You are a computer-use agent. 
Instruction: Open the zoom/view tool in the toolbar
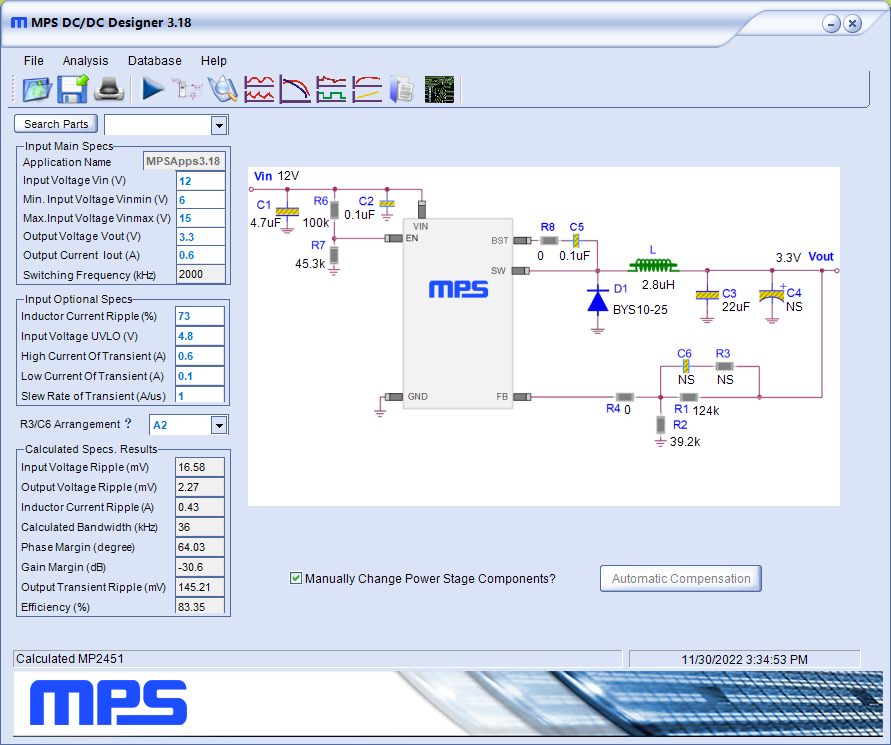(223, 90)
